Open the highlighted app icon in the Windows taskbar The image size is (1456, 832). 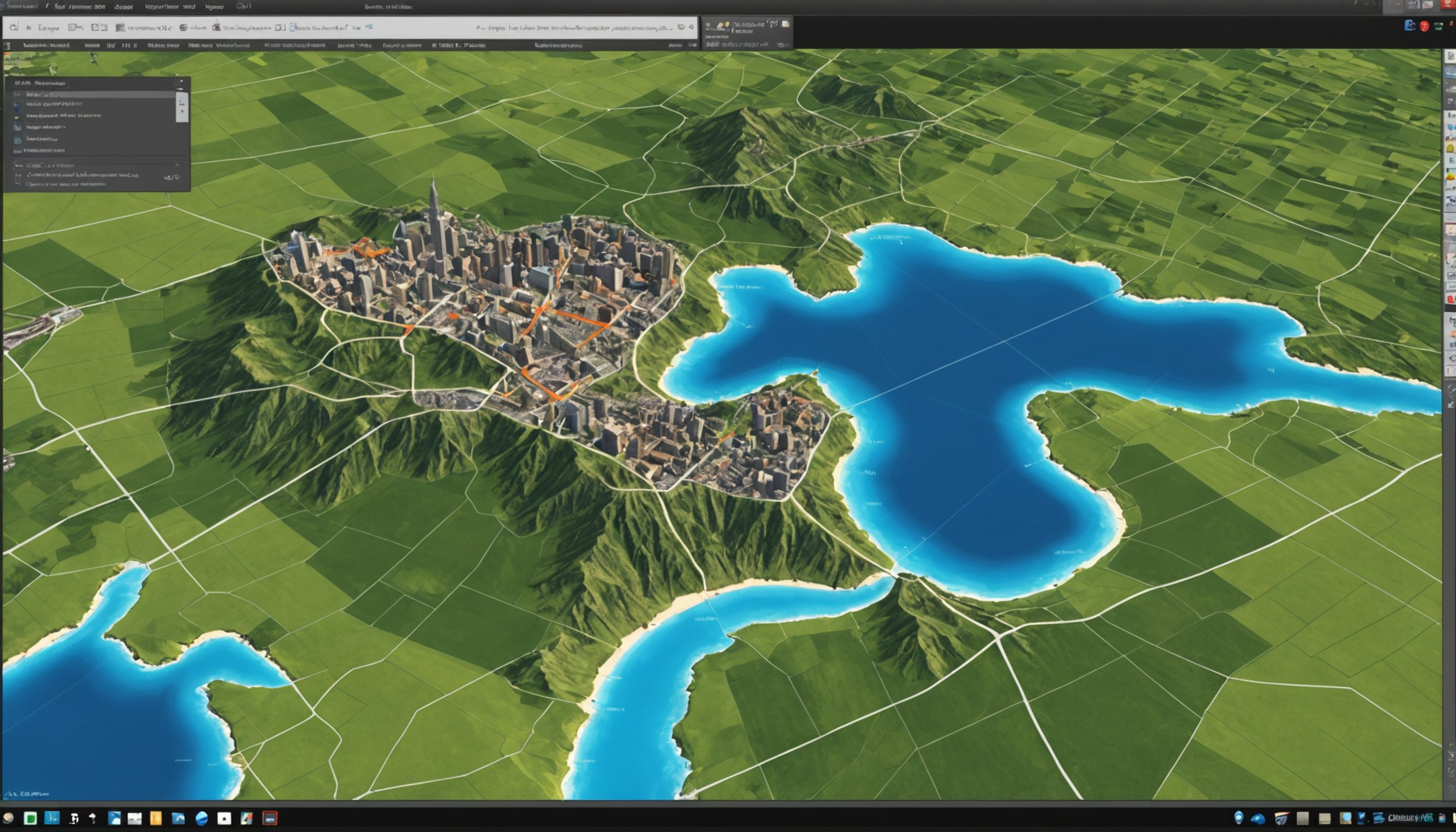pyautogui.click(x=271, y=820)
